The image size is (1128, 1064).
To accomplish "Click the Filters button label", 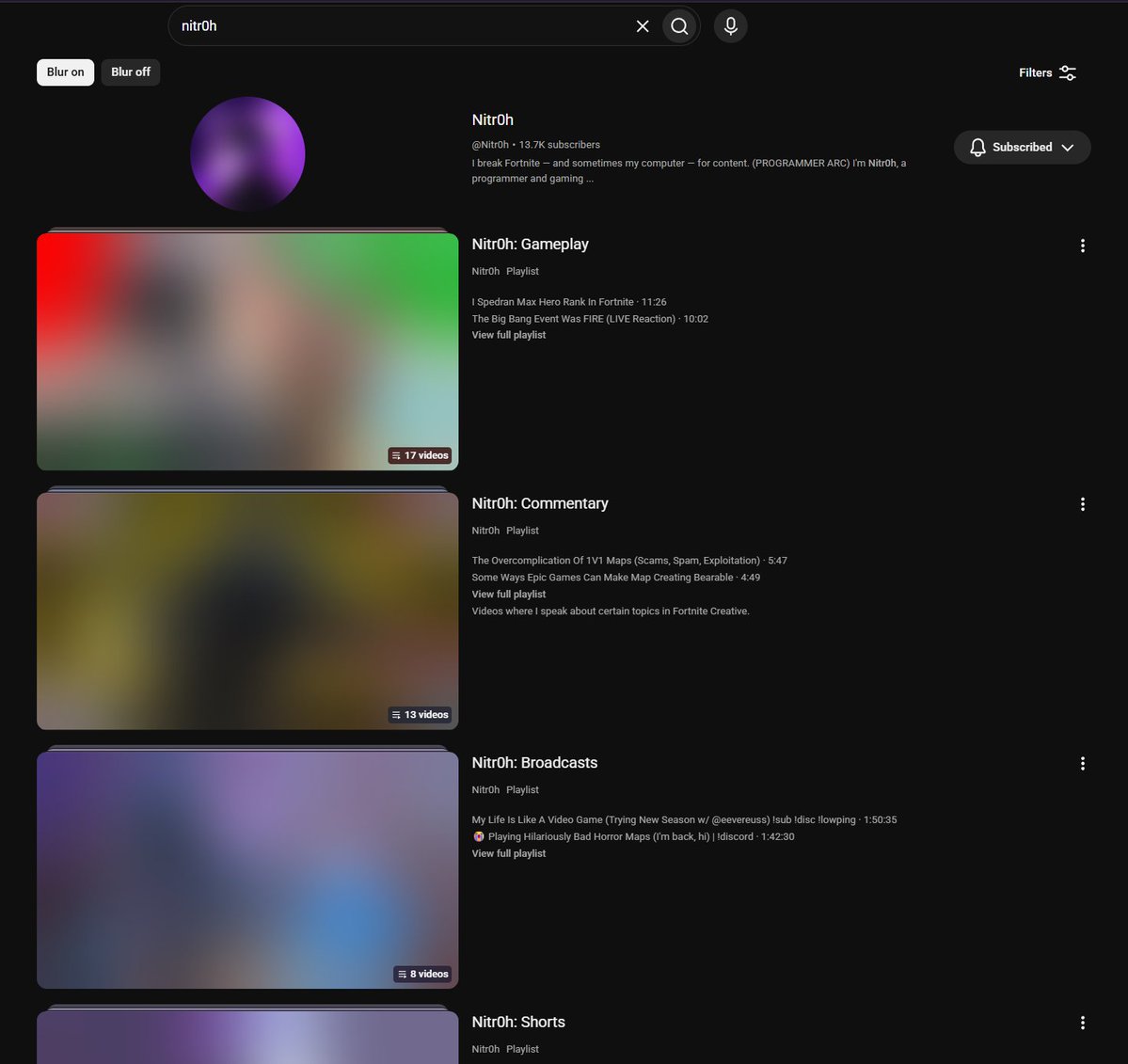I will tap(1035, 72).
